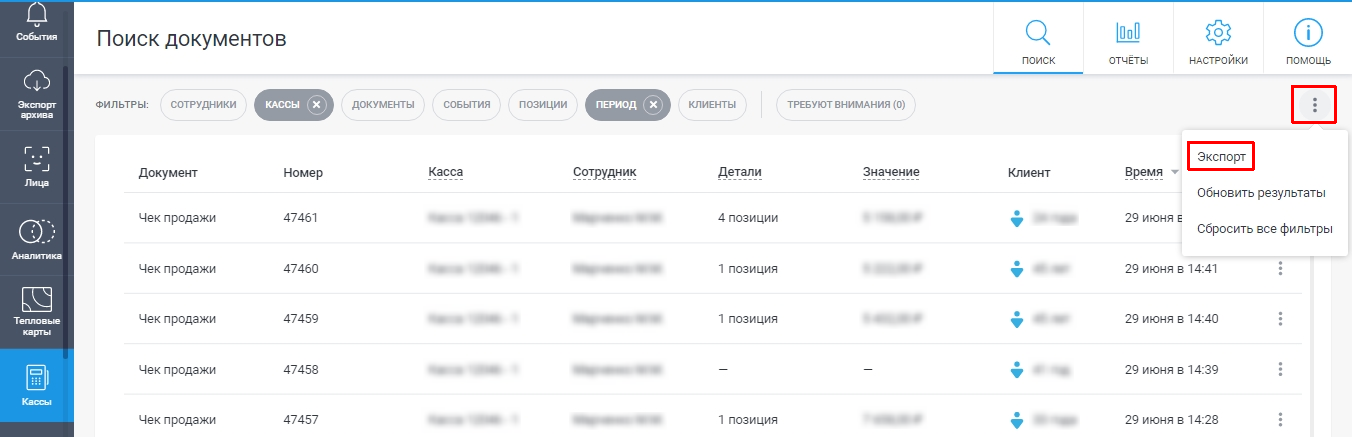Select document number 47458
The image size is (1352, 437).
pyautogui.click(x=301, y=369)
